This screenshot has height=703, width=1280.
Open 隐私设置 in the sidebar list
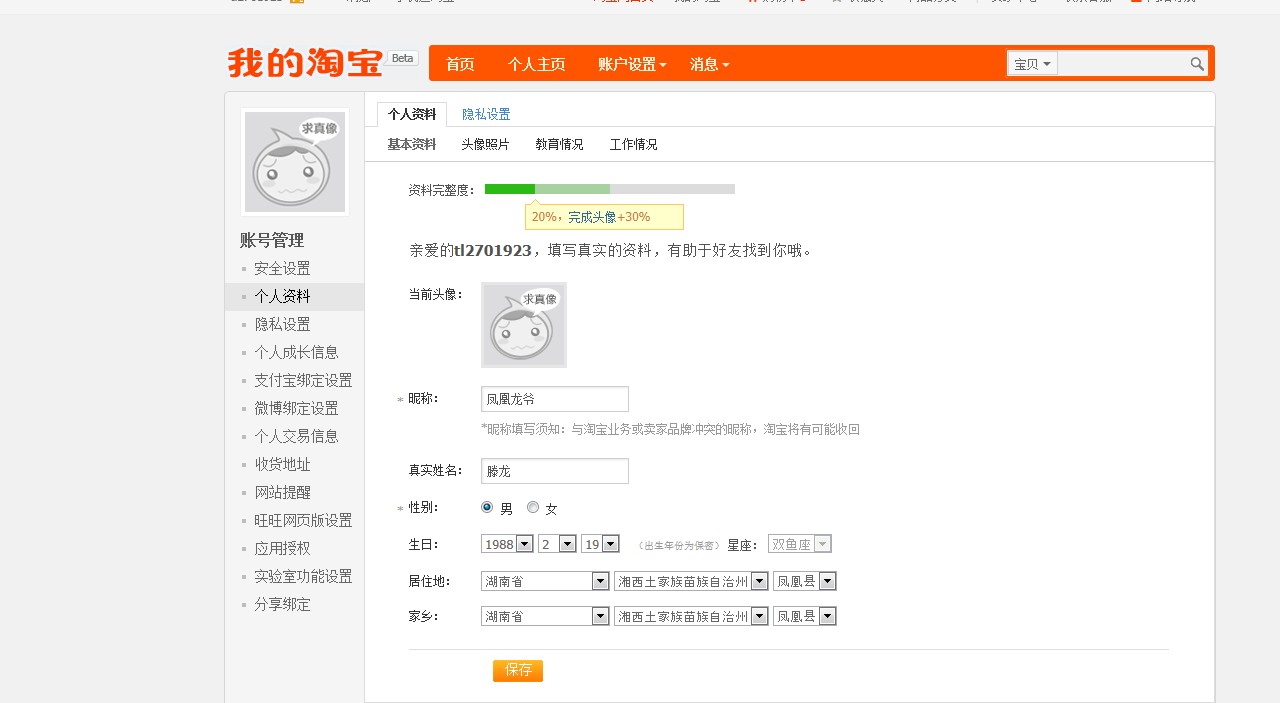pos(282,324)
